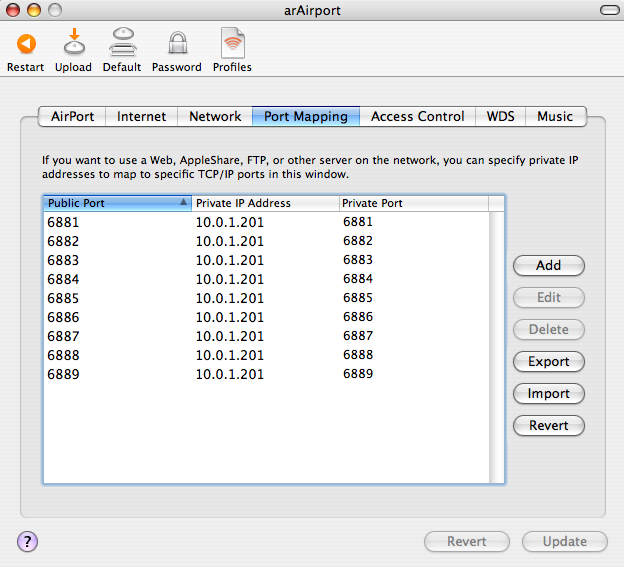Click the Export button

[x=549, y=362]
